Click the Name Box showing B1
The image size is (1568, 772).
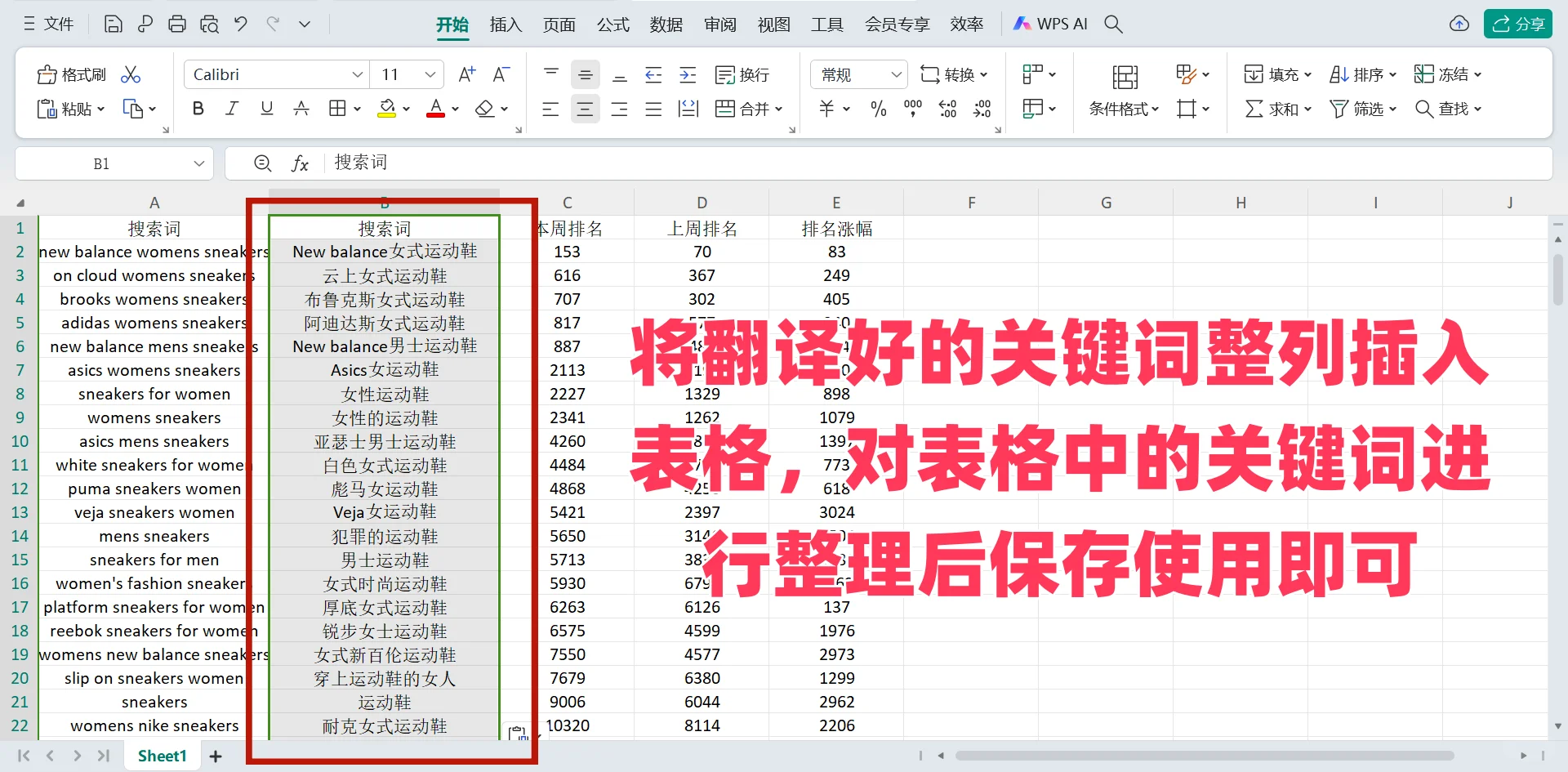[x=102, y=163]
